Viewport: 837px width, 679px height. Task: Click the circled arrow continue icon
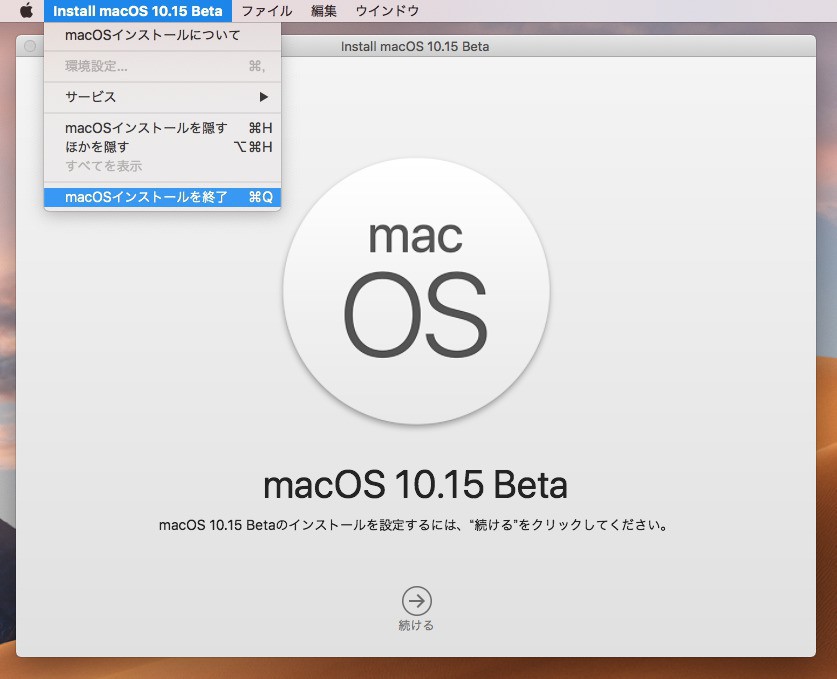(x=417, y=600)
